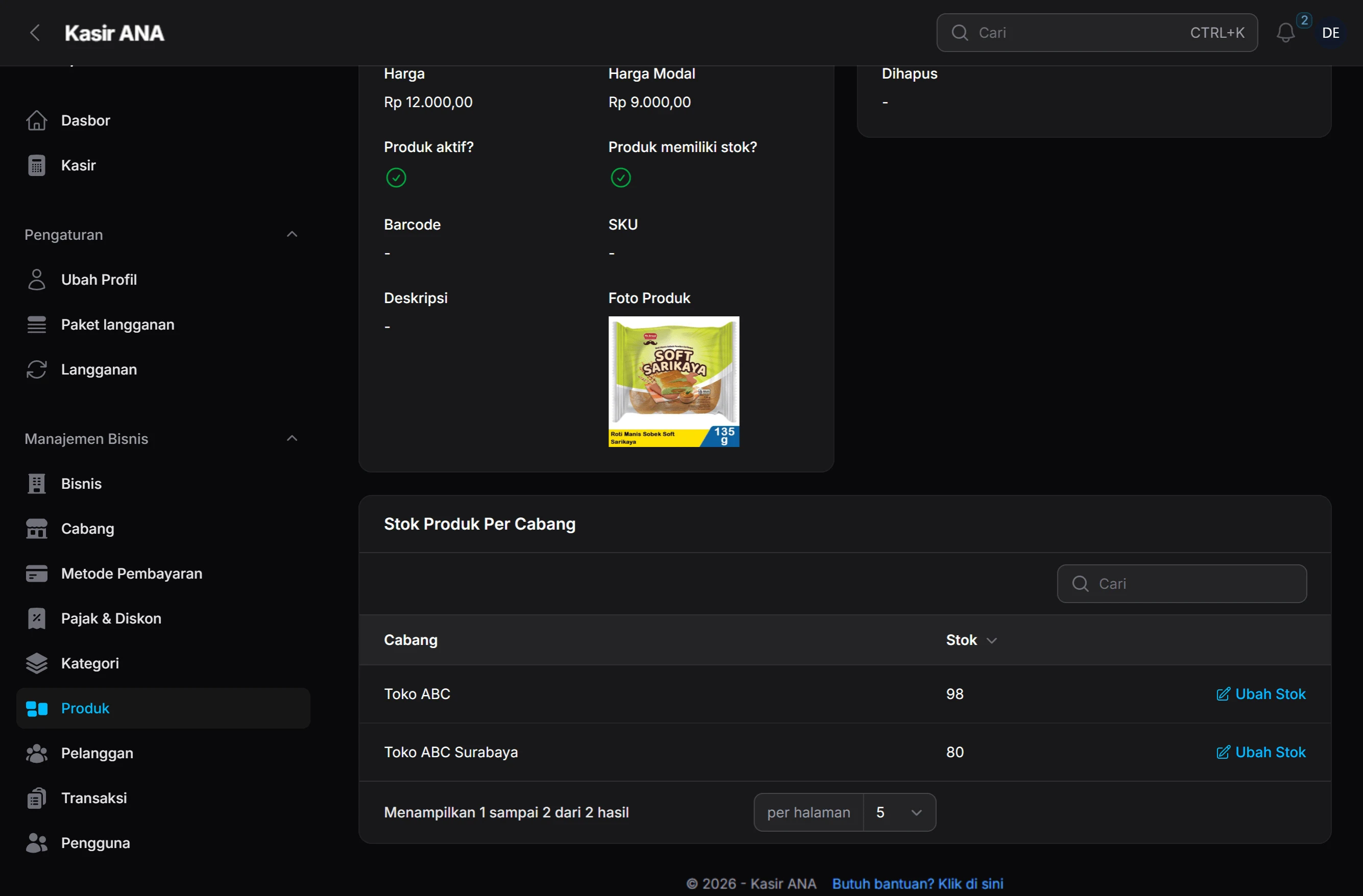Click the Kategori layers icon
Image resolution: width=1363 pixels, height=896 pixels.
tap(37, 663)
